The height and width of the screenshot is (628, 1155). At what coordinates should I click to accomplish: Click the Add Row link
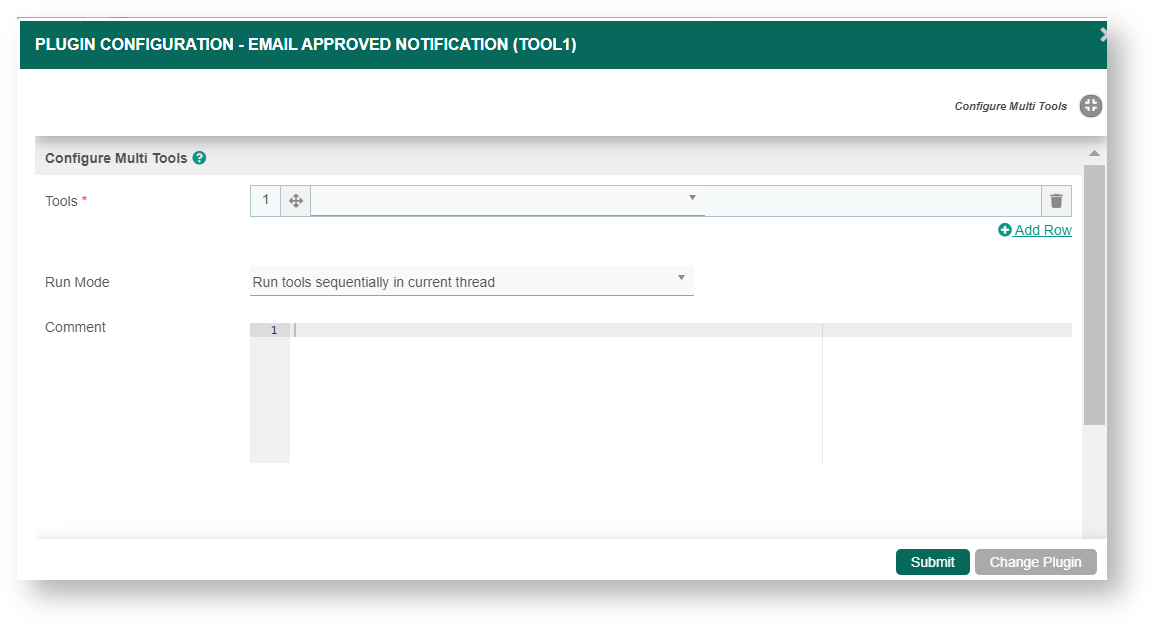point(1035,230)
